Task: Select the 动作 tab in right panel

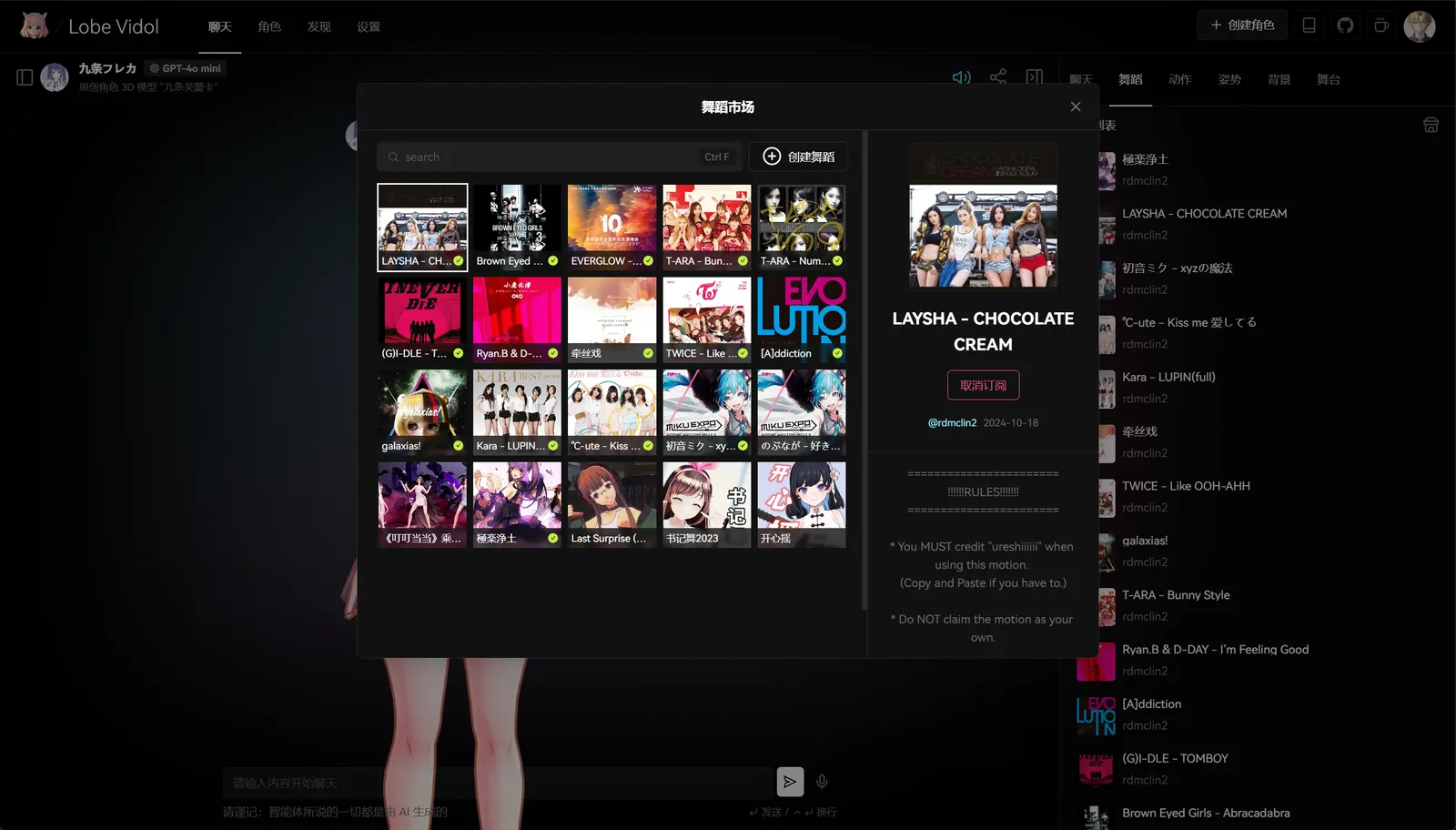Action: coord(1180,79)
